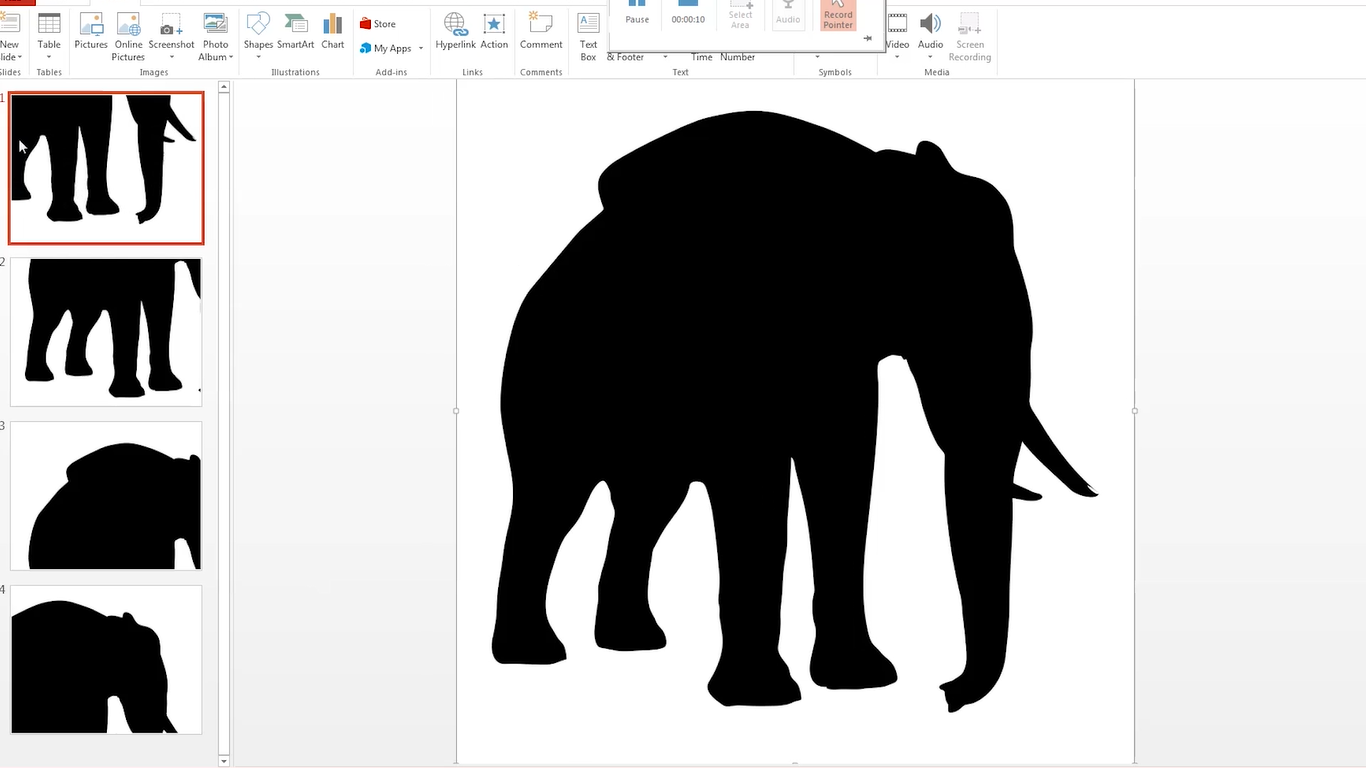
Task: Select slide 1 thumbnail
Action: click(106, 168)
